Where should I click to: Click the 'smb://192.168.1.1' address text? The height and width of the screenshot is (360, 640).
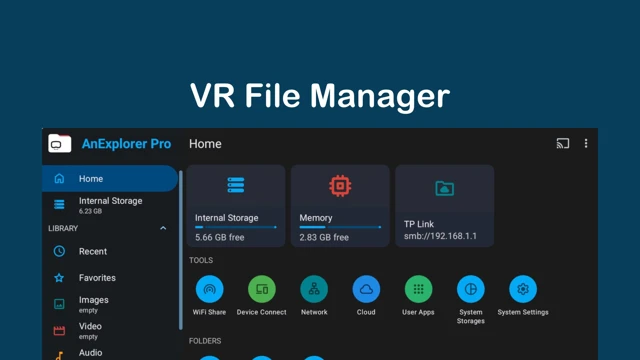pyautogui.click(x=440, y=236)
